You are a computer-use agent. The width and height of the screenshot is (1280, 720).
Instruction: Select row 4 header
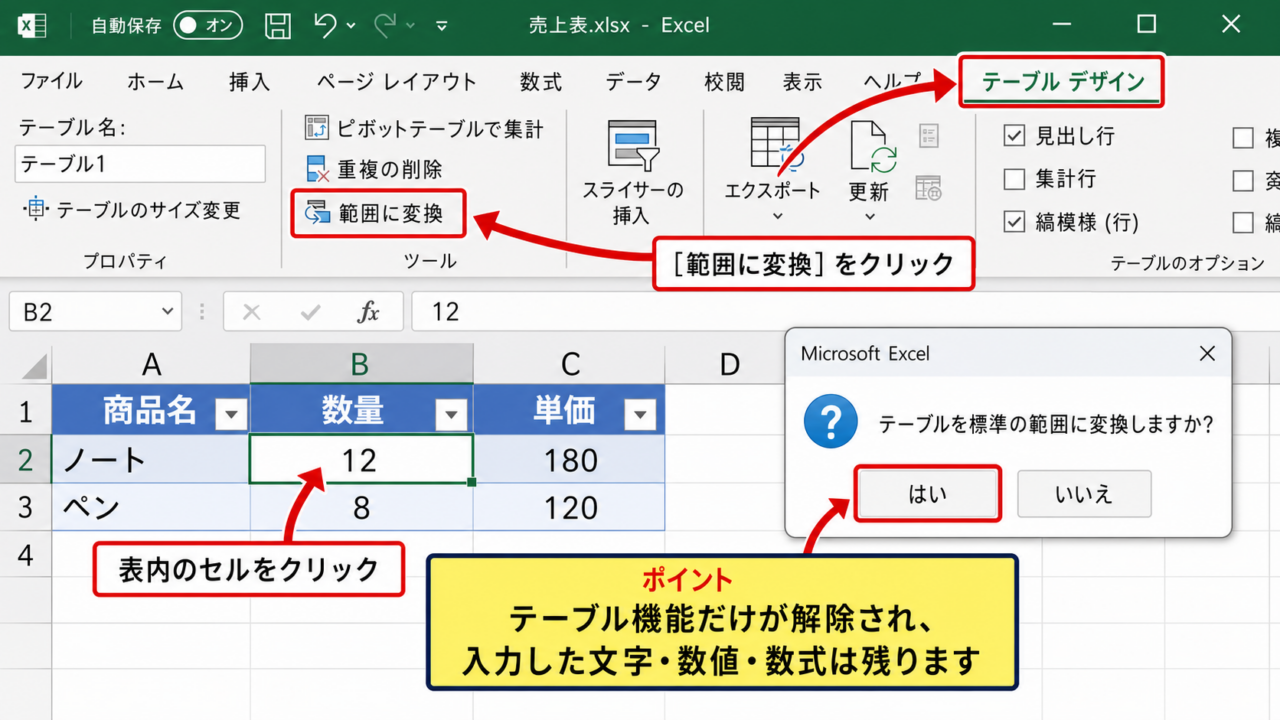[x=26, y=555]
